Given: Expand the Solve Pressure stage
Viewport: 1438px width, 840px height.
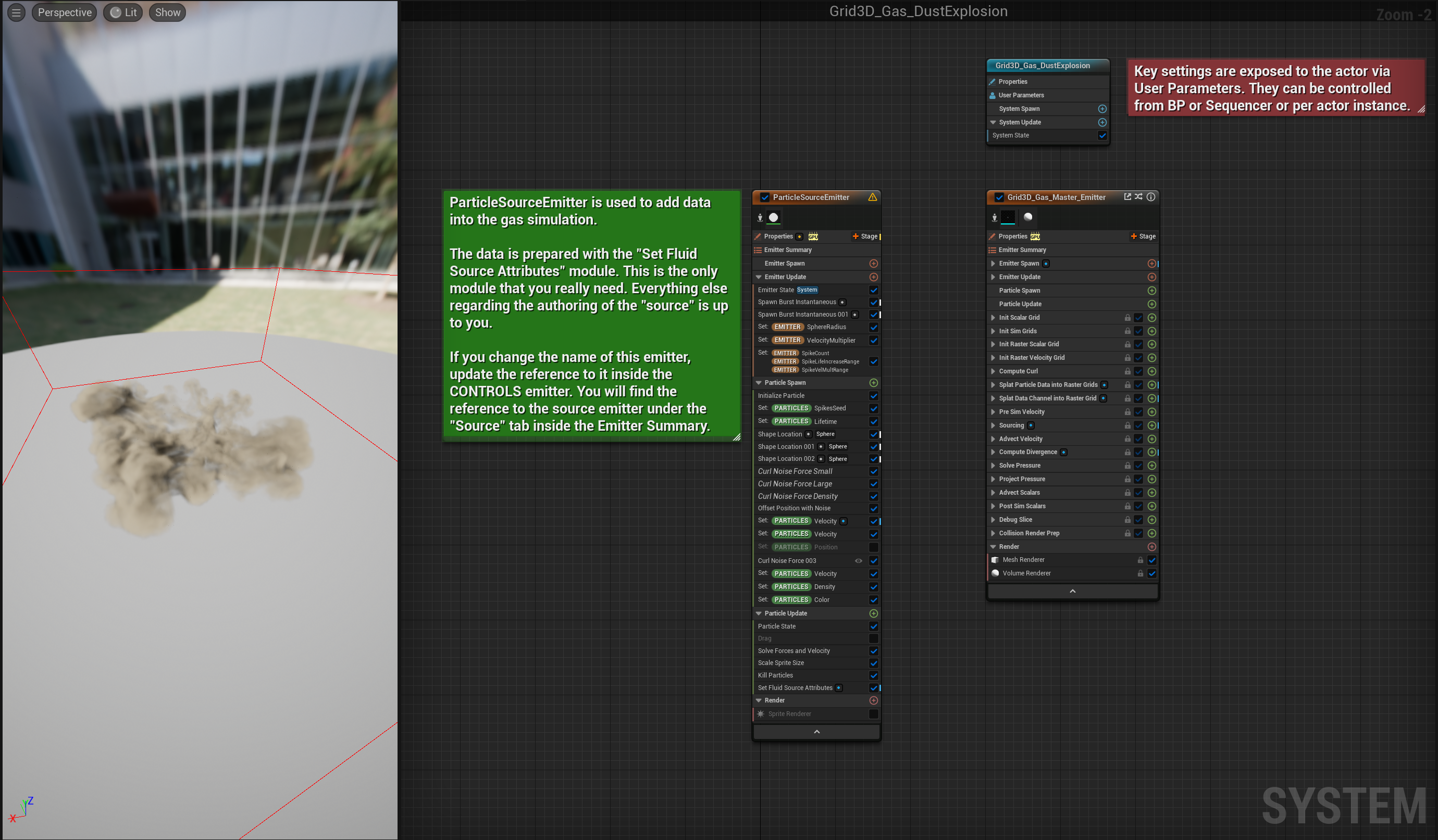Looking at the screenshot, I should pyautogui.click(x=994, y=466).
